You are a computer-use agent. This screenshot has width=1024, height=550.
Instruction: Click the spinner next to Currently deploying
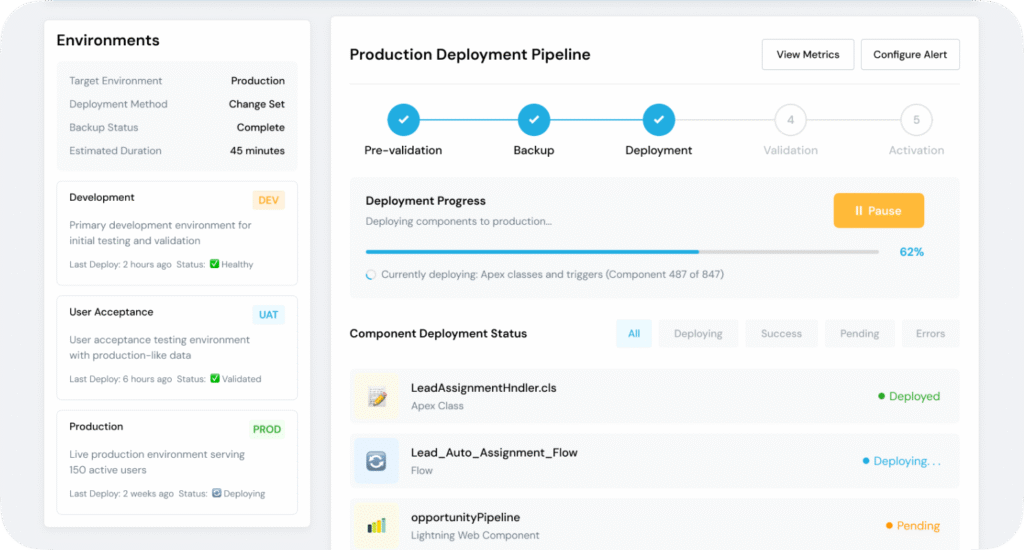[x=372, y=274]
